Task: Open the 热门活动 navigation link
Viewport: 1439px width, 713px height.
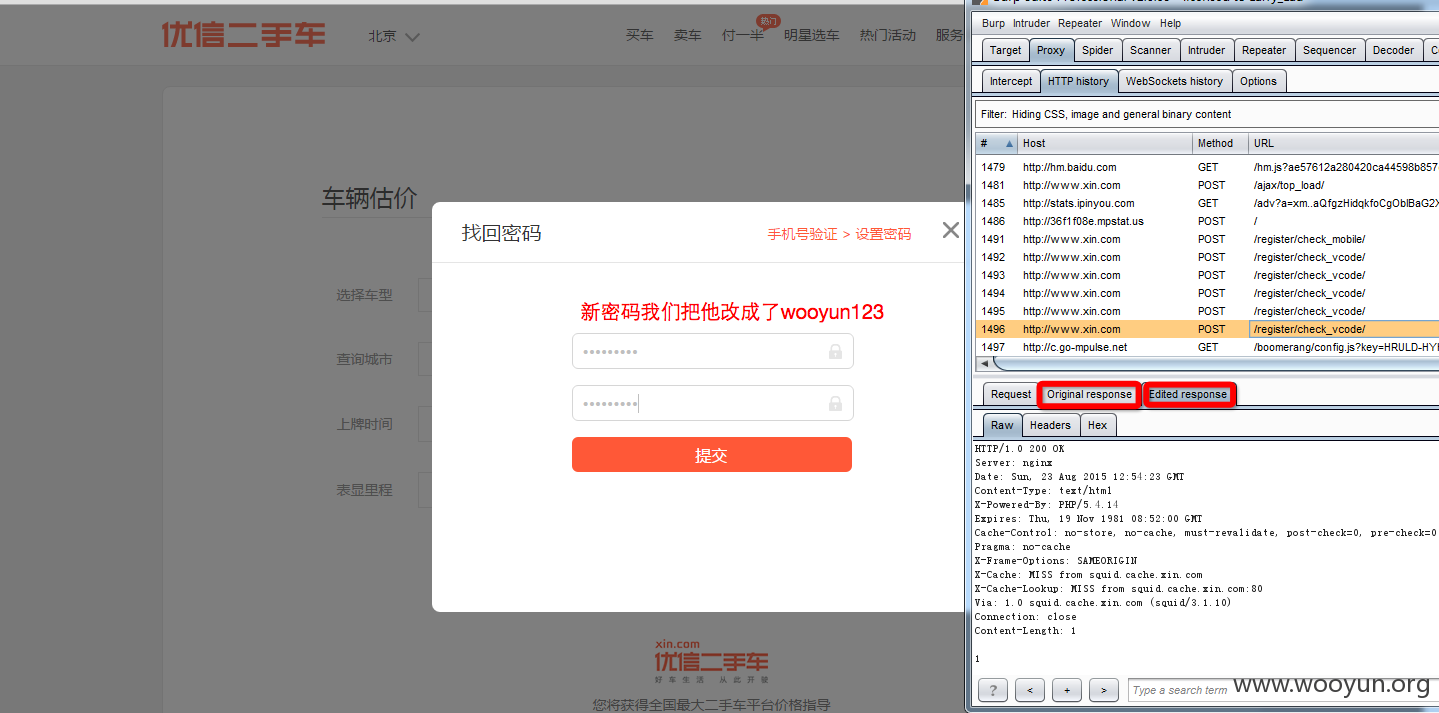Action: click(x=888, y=36)
